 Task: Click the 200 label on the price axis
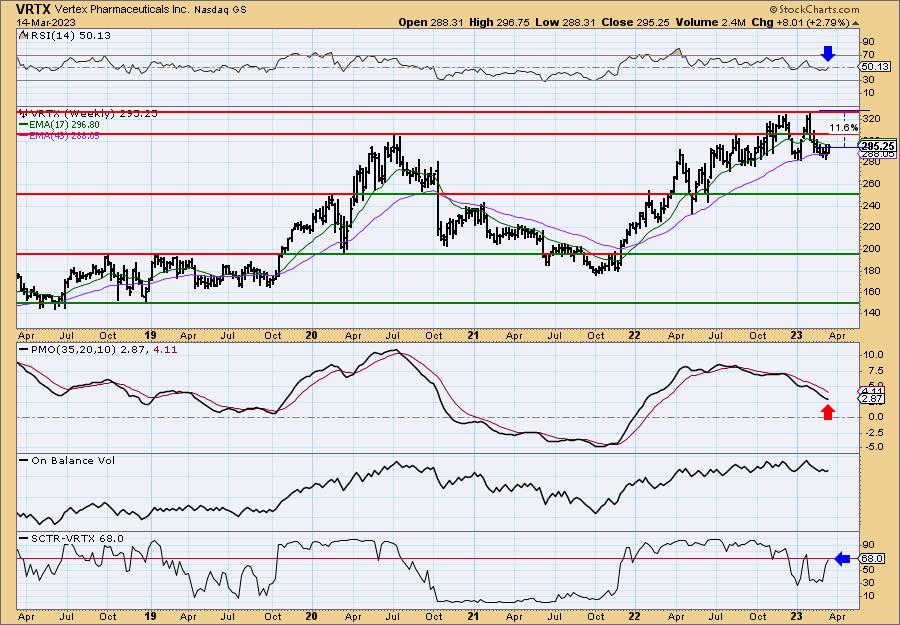pyautogui.click(x=871, y=249)
